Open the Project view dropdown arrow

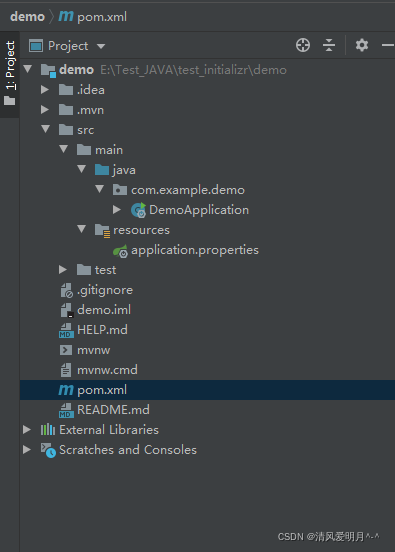101,46
